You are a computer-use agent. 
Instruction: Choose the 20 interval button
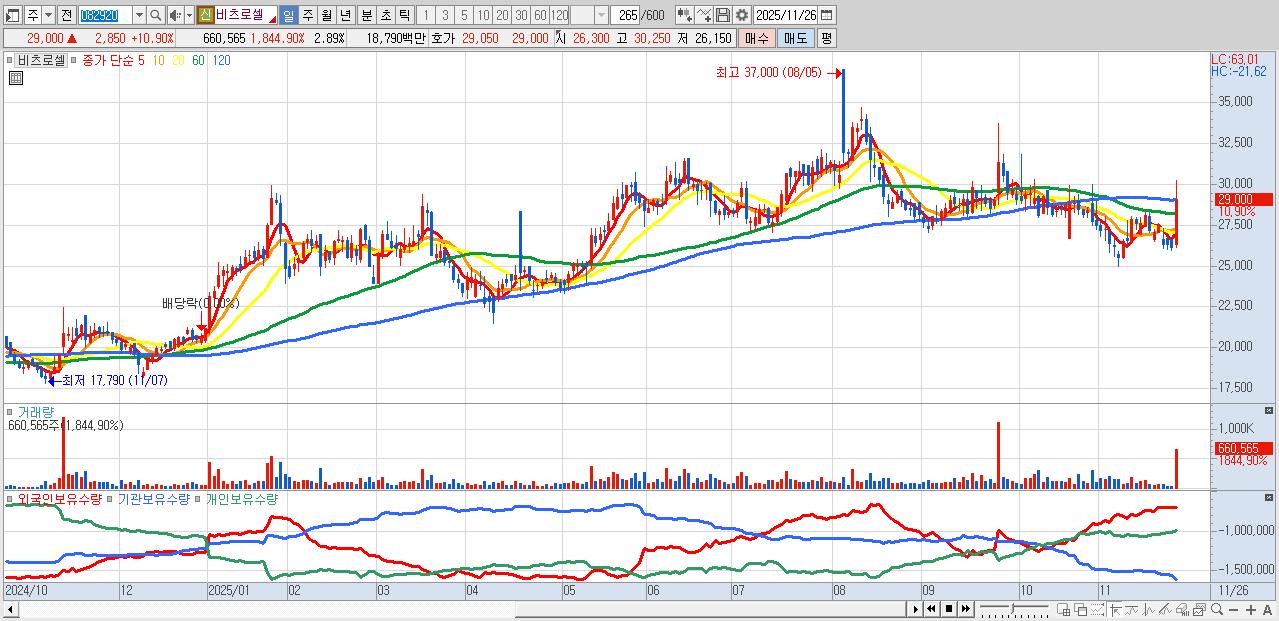pyautogui.click(x=502, y=15)
